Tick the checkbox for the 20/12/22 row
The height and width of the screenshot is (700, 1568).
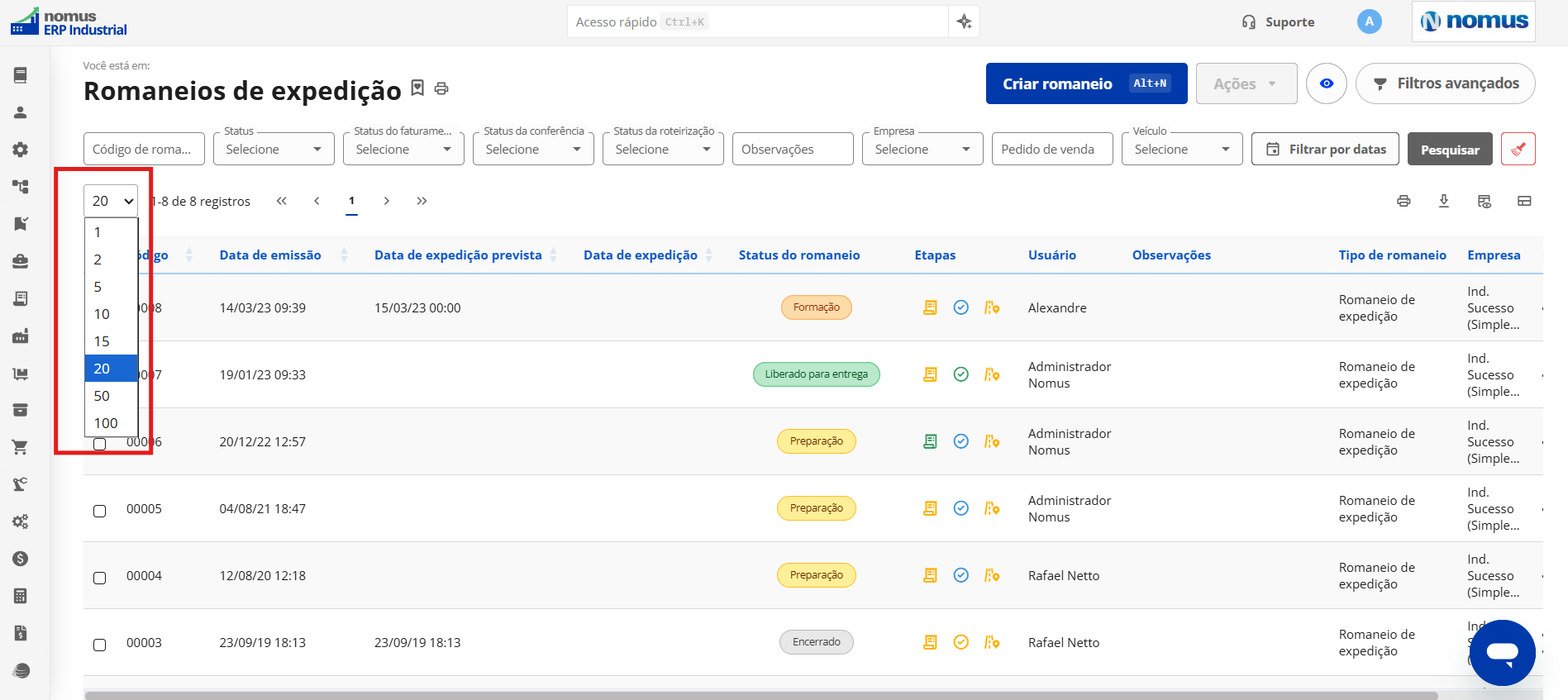99,444
